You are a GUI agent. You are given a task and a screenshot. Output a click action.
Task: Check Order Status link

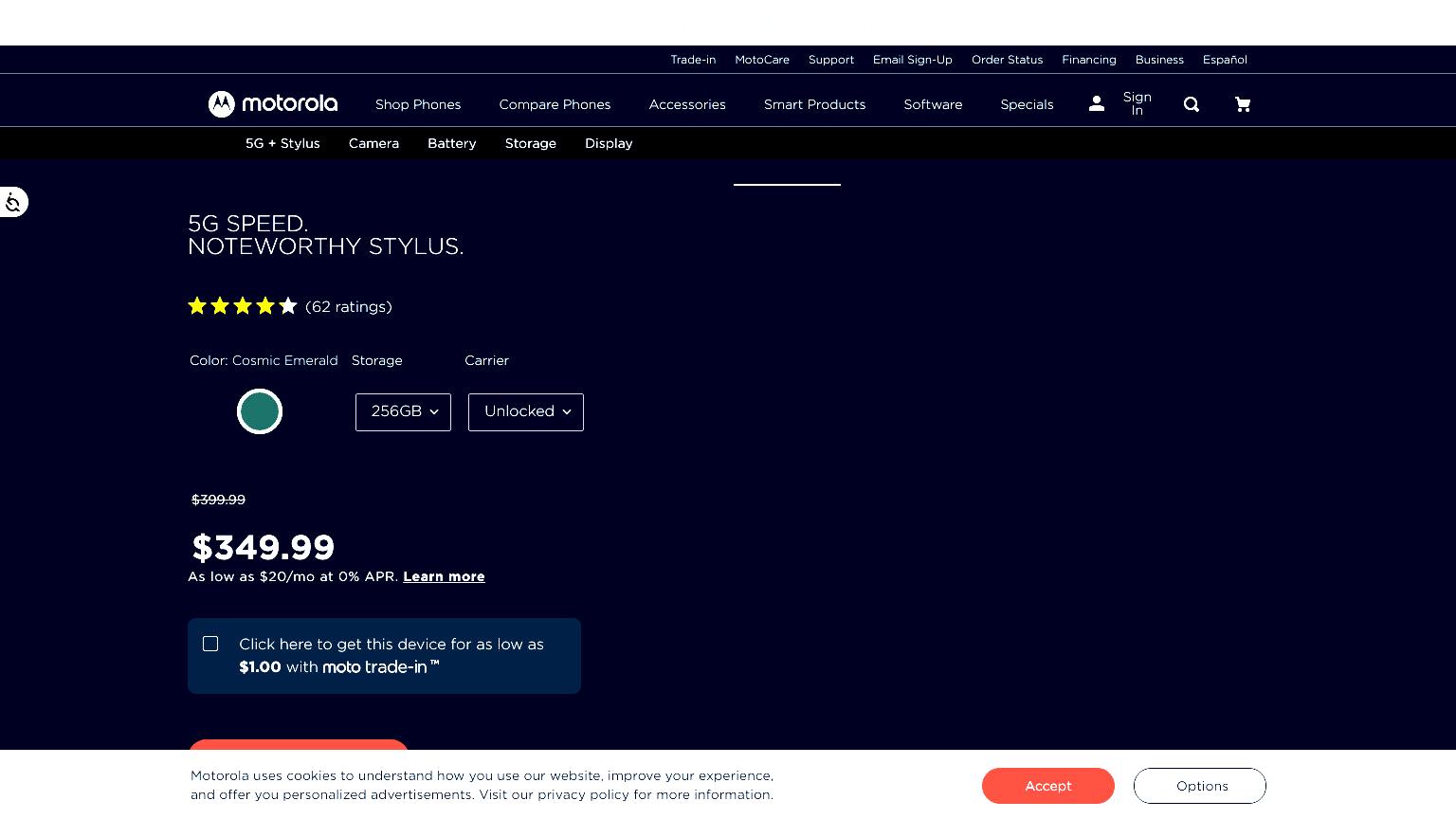tap(1007, 60)
